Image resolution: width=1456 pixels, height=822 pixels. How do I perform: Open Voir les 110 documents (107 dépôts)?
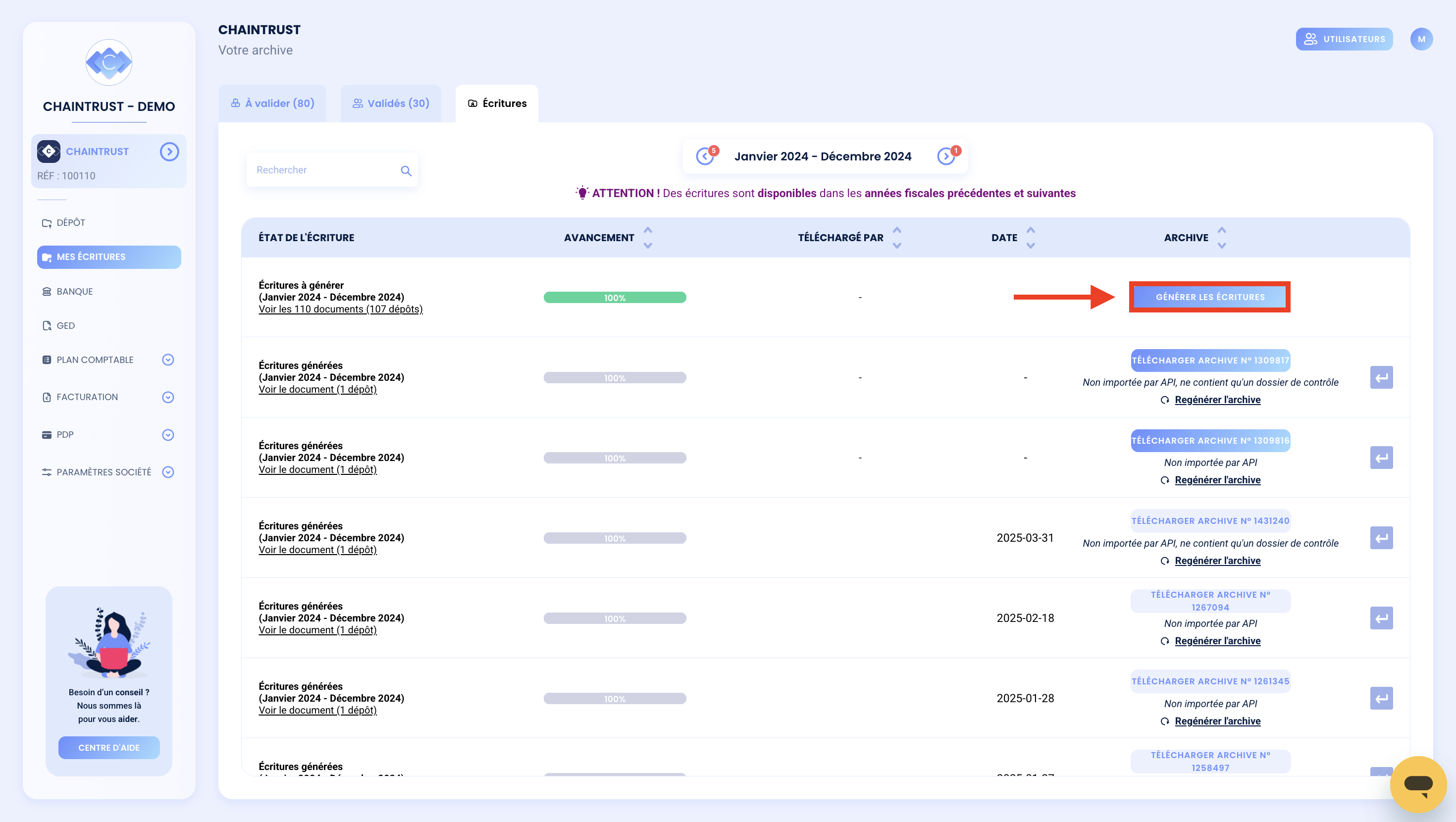coord(341,309)
